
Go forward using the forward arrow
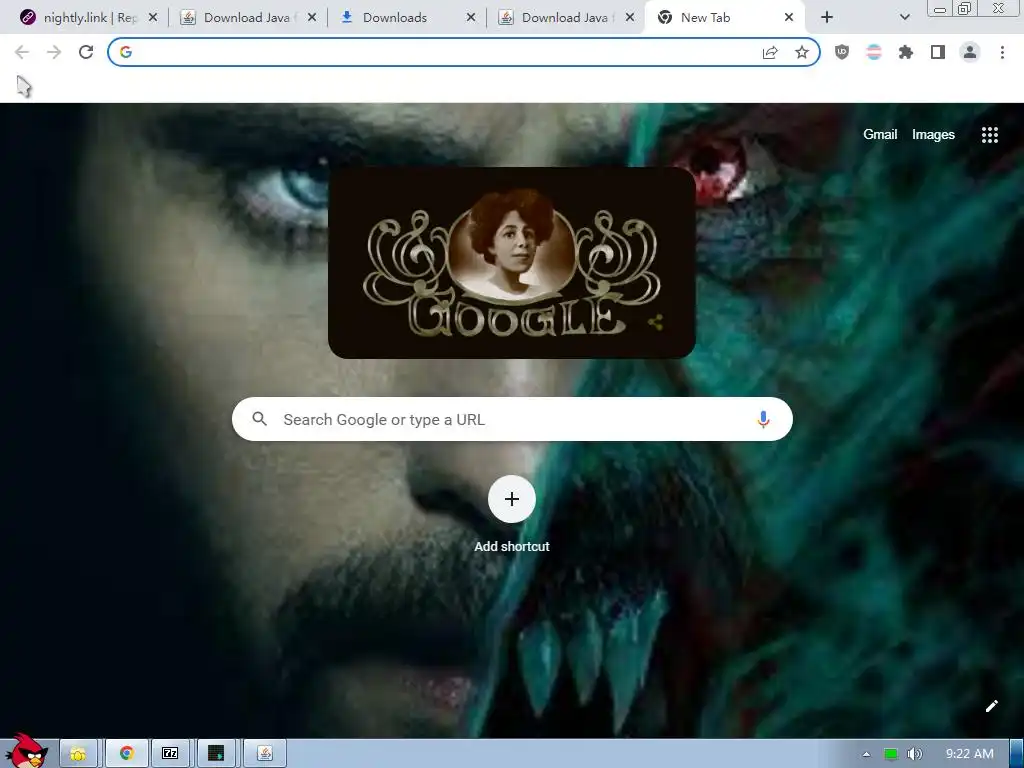pos(54,52)
